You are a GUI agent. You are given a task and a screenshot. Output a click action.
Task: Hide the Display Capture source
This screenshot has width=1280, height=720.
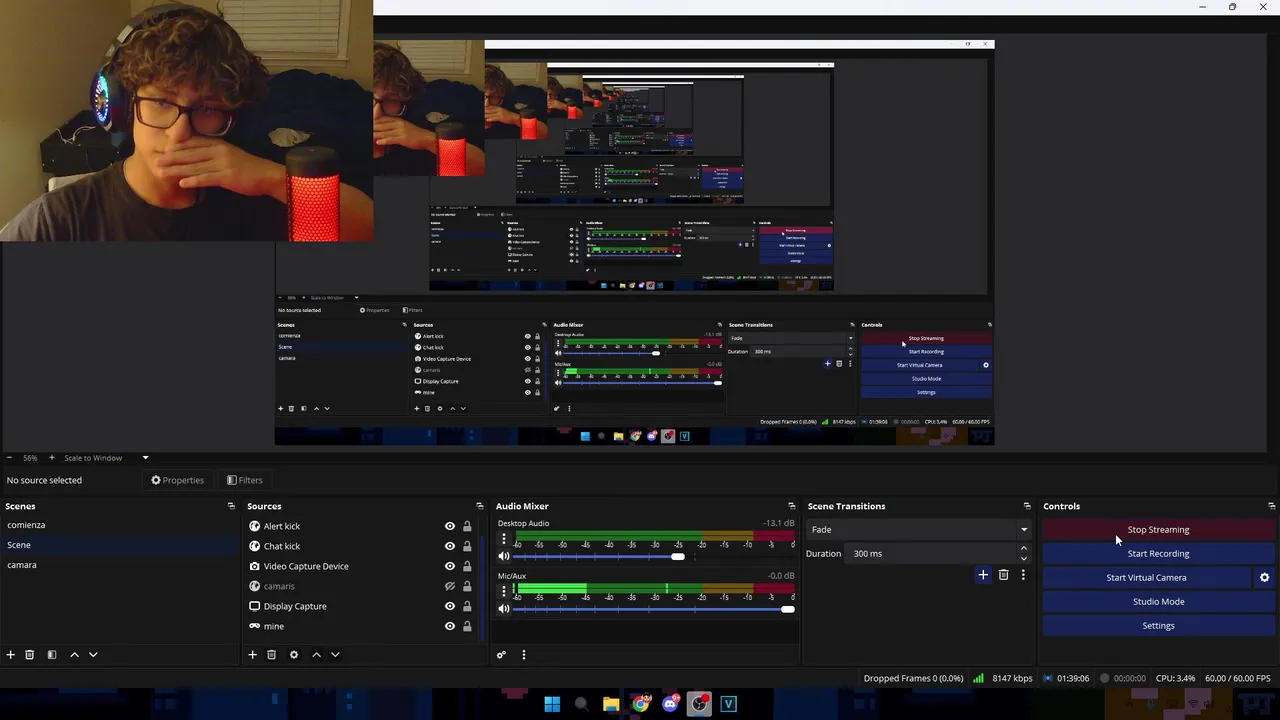[x=450, y=606]
